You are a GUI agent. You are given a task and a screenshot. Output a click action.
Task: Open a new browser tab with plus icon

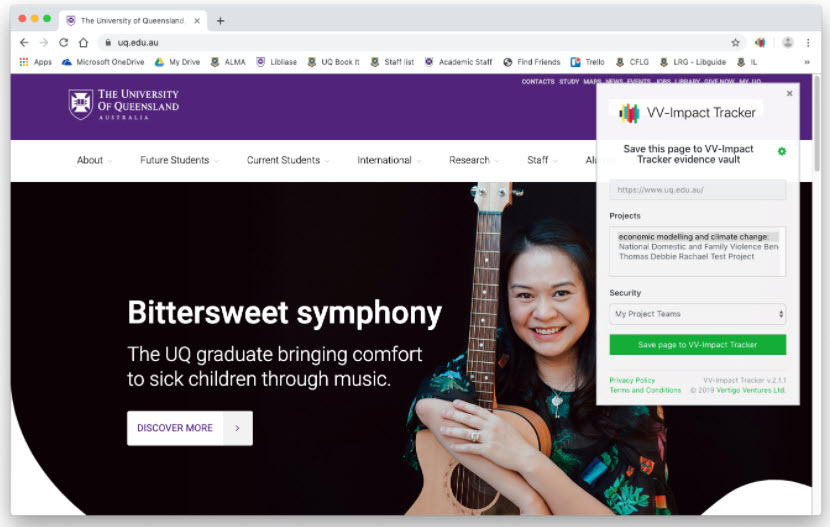(x=220, y=21)
